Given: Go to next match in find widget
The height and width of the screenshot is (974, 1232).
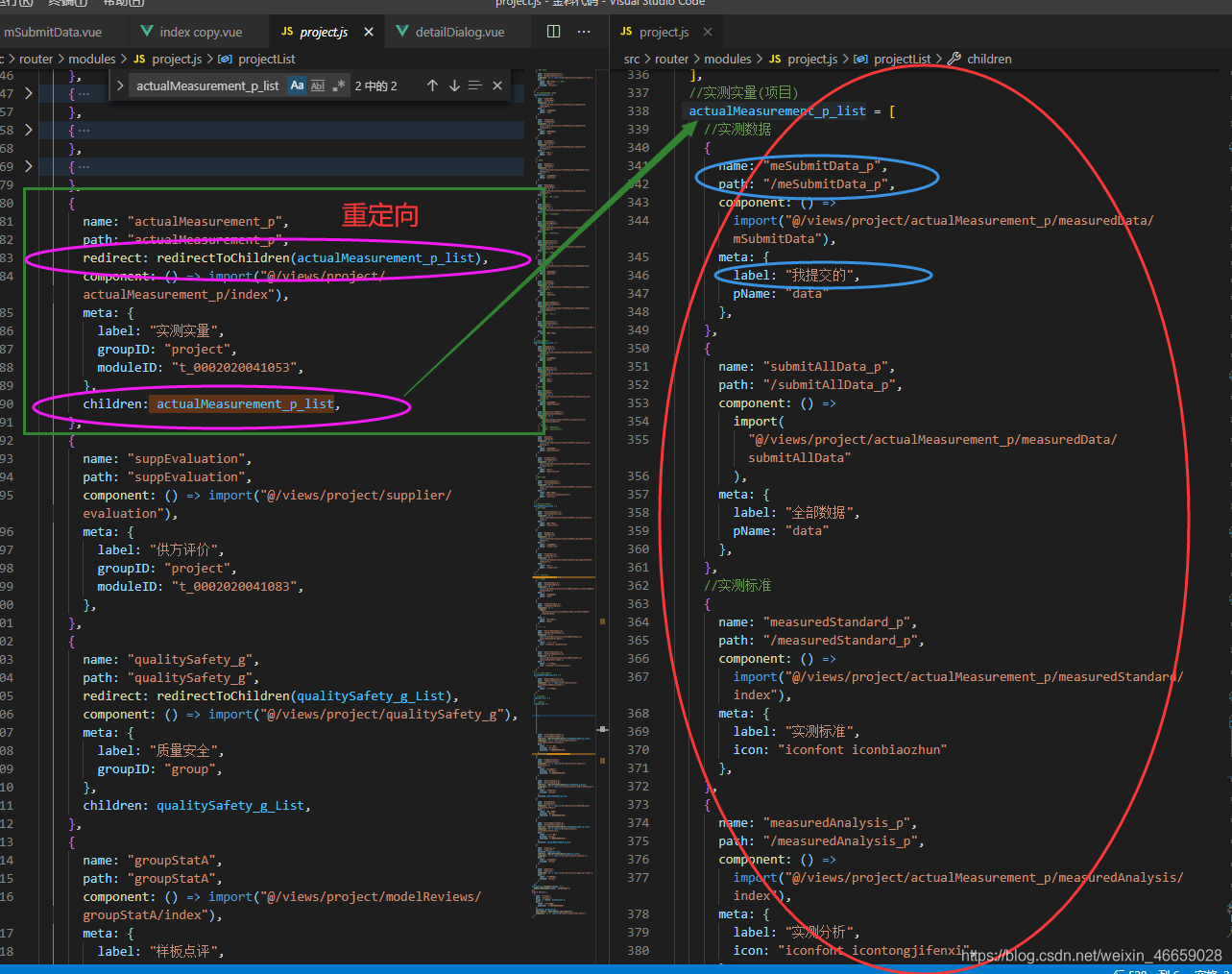Looking at the screenshot, I should coord(454,85).
